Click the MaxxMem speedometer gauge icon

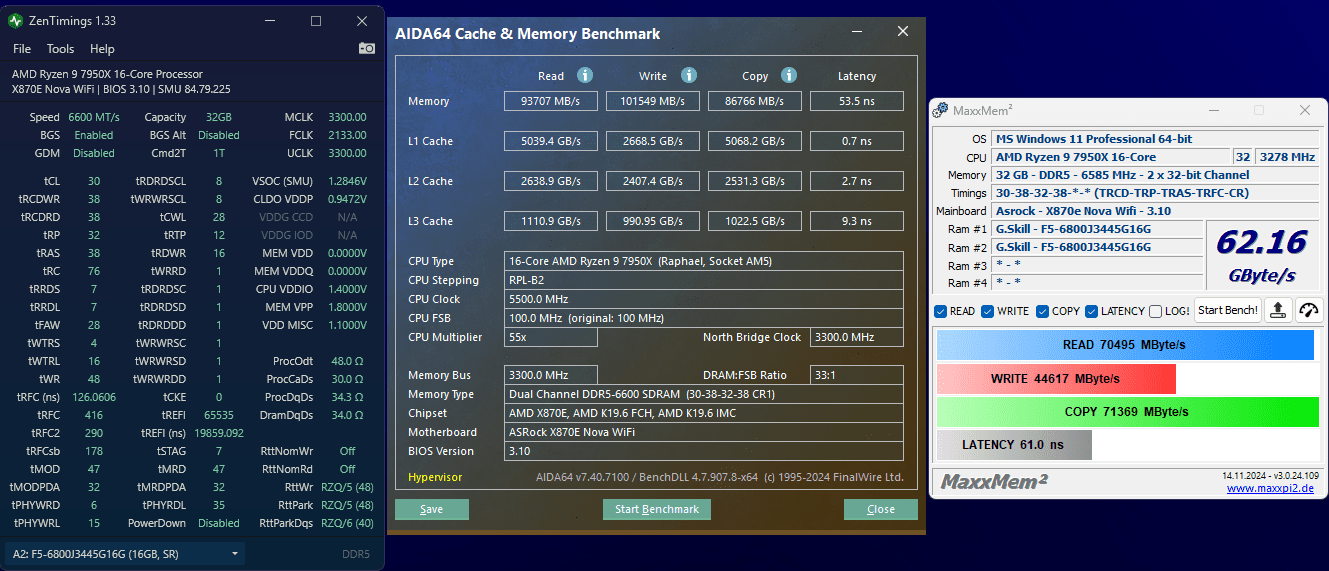pos(1308,310)
